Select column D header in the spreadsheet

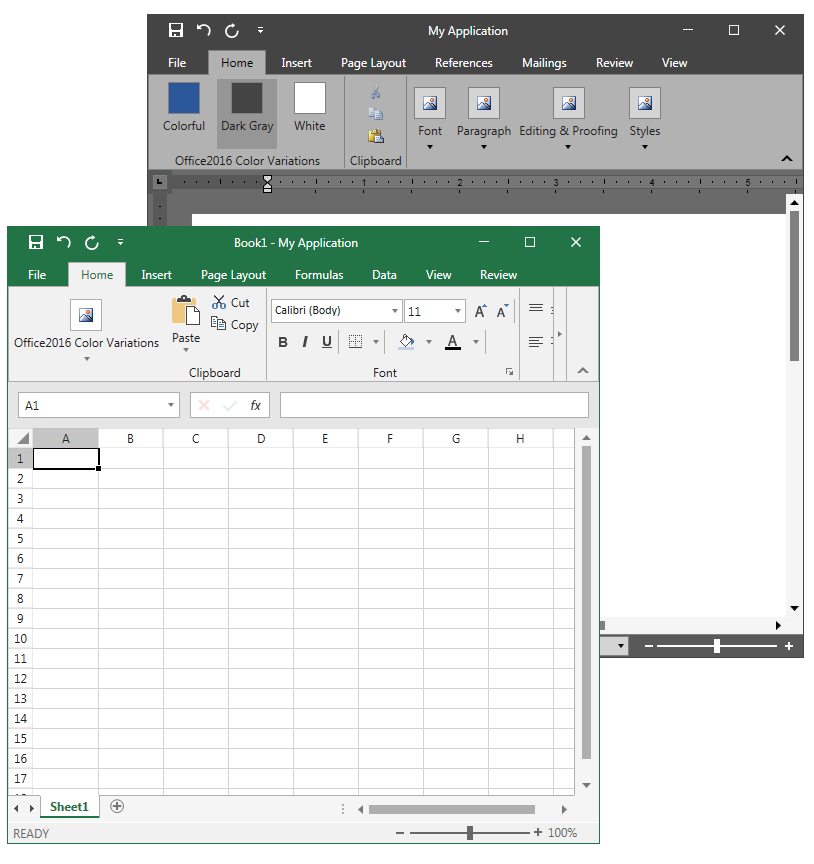pyautogui.click(x=261, y=439)
